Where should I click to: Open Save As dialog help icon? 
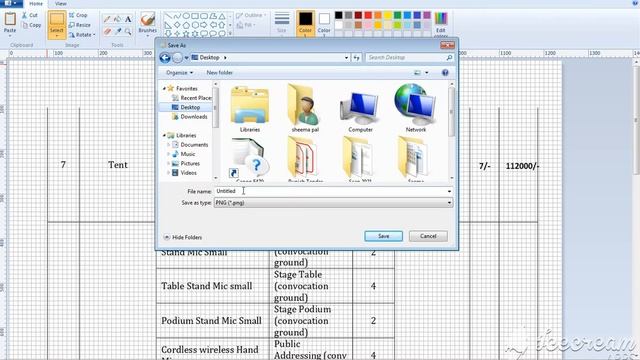click(445, 73)
